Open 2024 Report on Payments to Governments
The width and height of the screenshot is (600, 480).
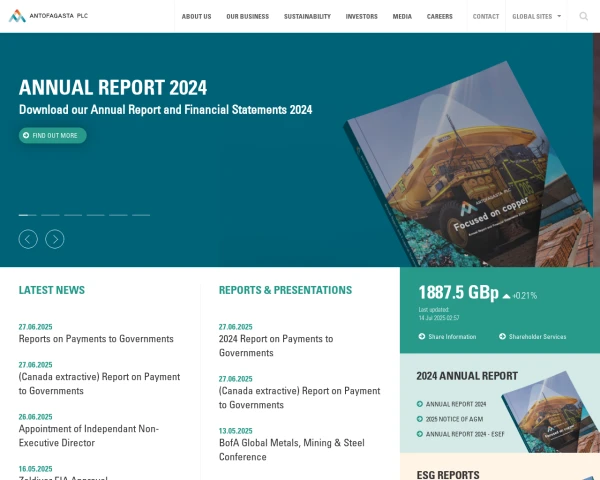coord(276,346)
